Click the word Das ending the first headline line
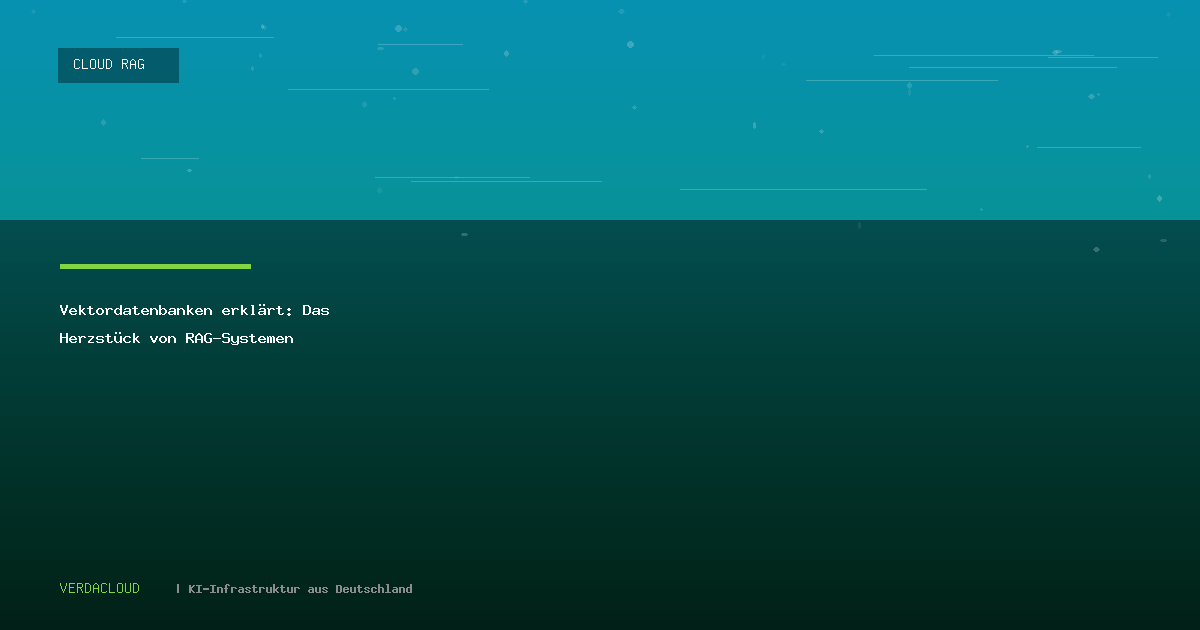Viewport: 1200px width, 630px height. coord(316,311)
